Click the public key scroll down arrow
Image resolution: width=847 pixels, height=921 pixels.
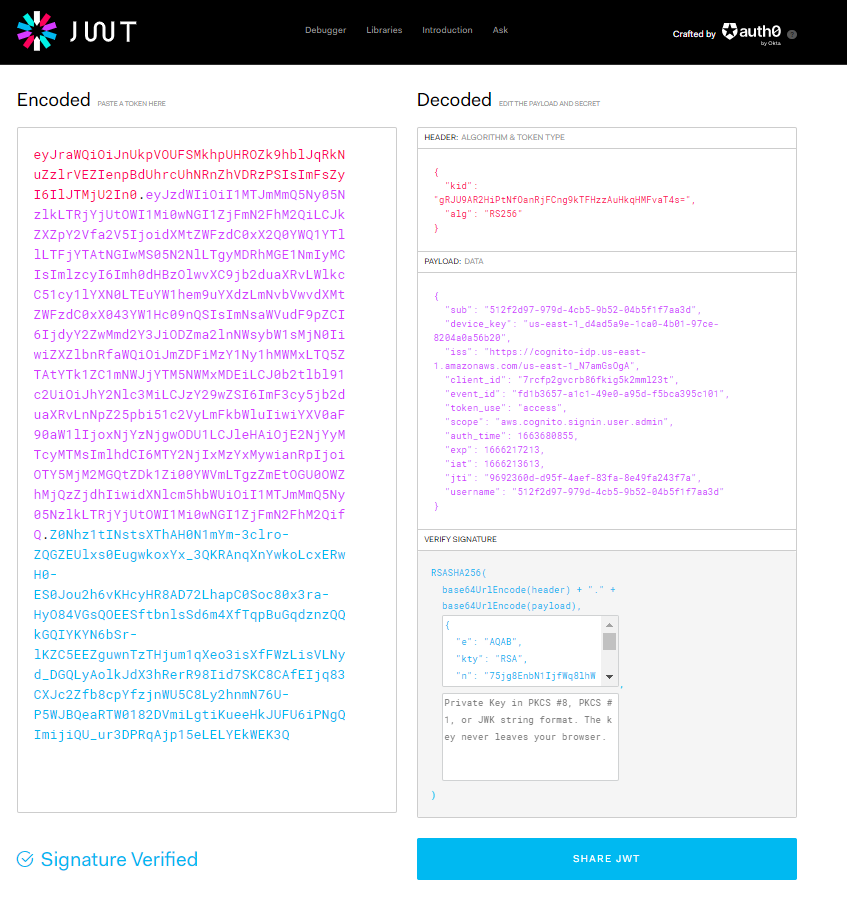tap(609, 677)
